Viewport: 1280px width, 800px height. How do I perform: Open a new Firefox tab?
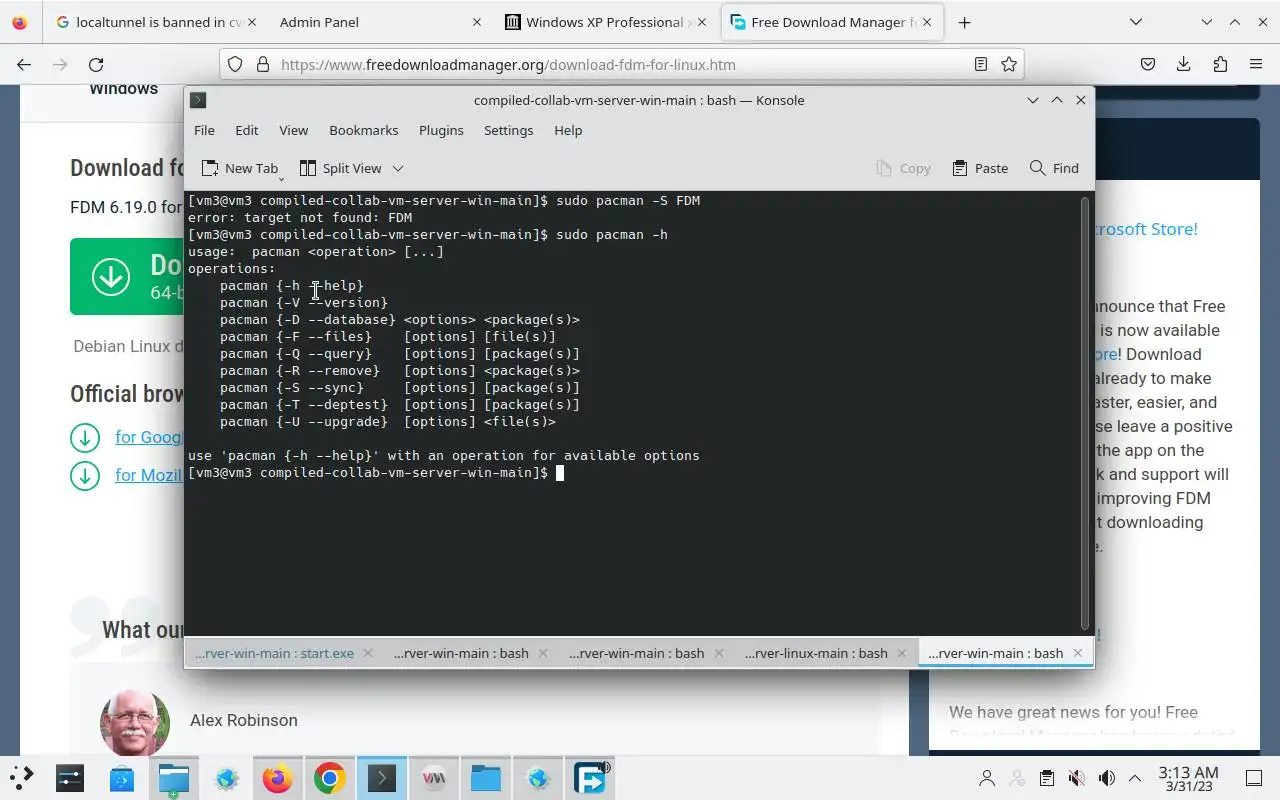pyautogui.click(x=964, y=22)
